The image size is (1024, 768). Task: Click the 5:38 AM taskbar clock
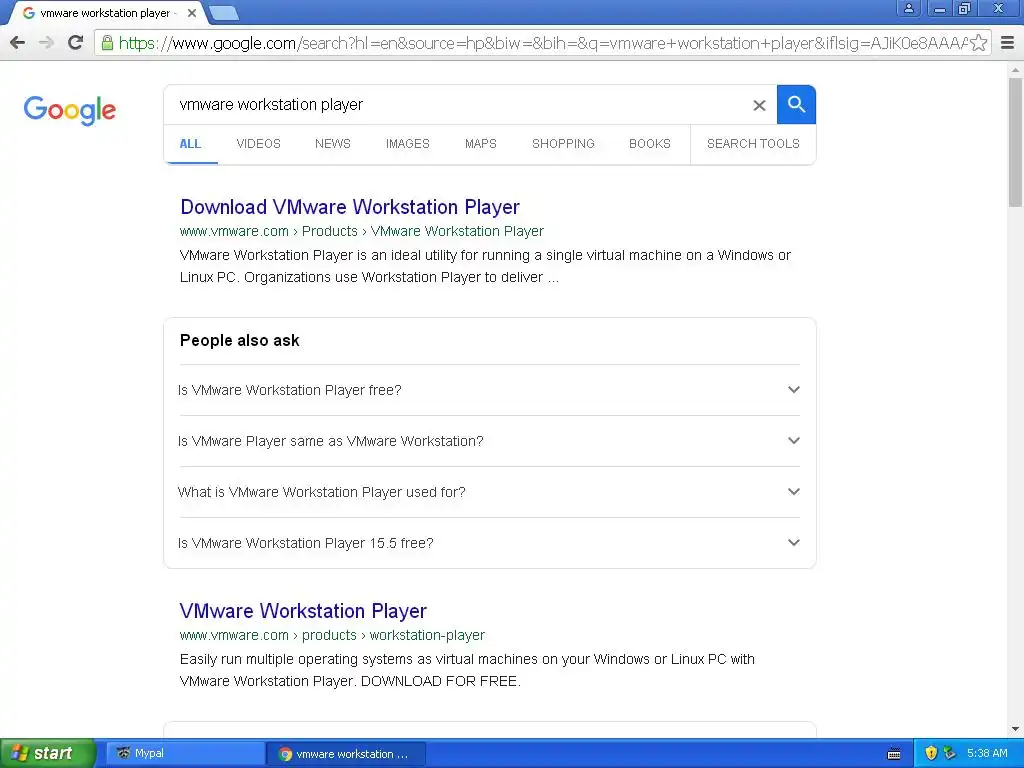pos(987,753)
